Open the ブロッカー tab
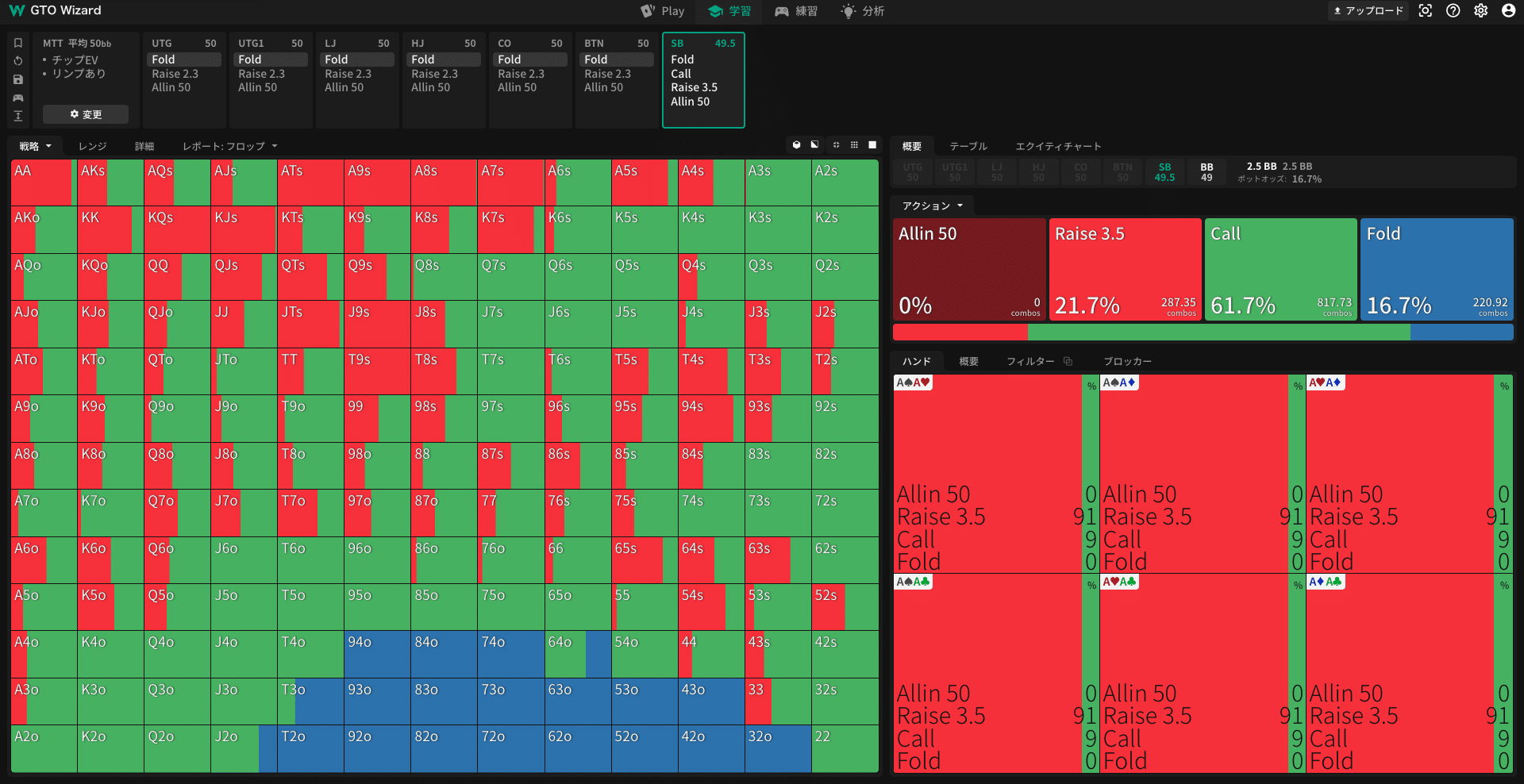1524x784 pixels. click(1127, 361)
